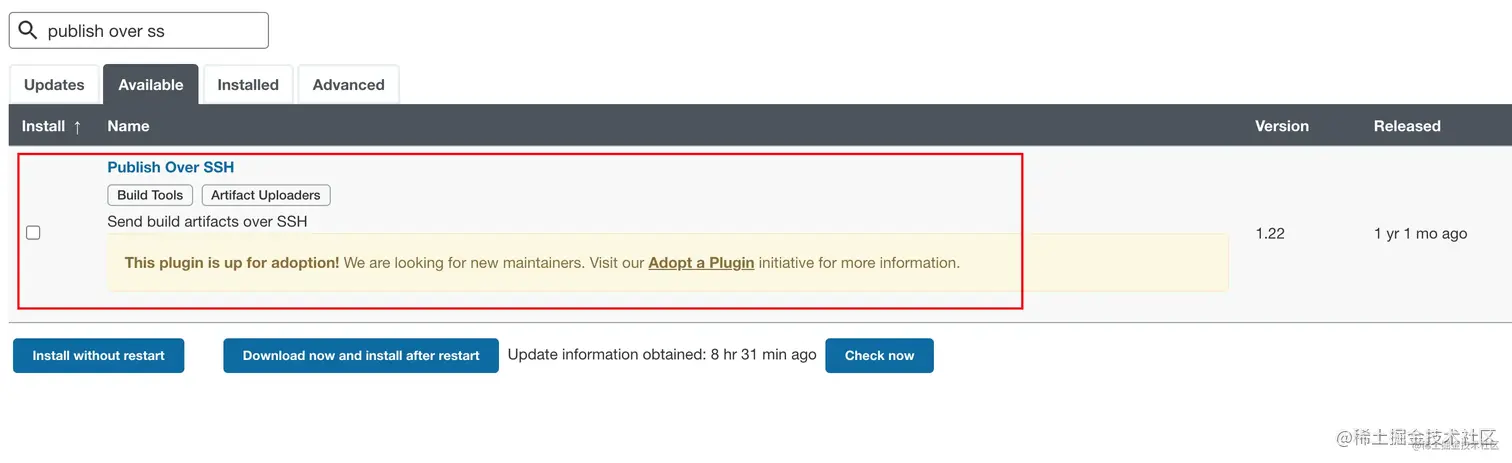Viewport: 1512px width, 463px height.
Task: Click the Install column sort arrow
Action: pyautogui.click(x=77, y=127)
